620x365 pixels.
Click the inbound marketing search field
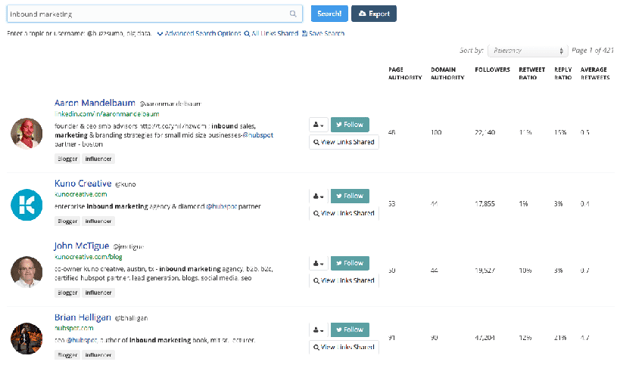[x=155, y=14]
